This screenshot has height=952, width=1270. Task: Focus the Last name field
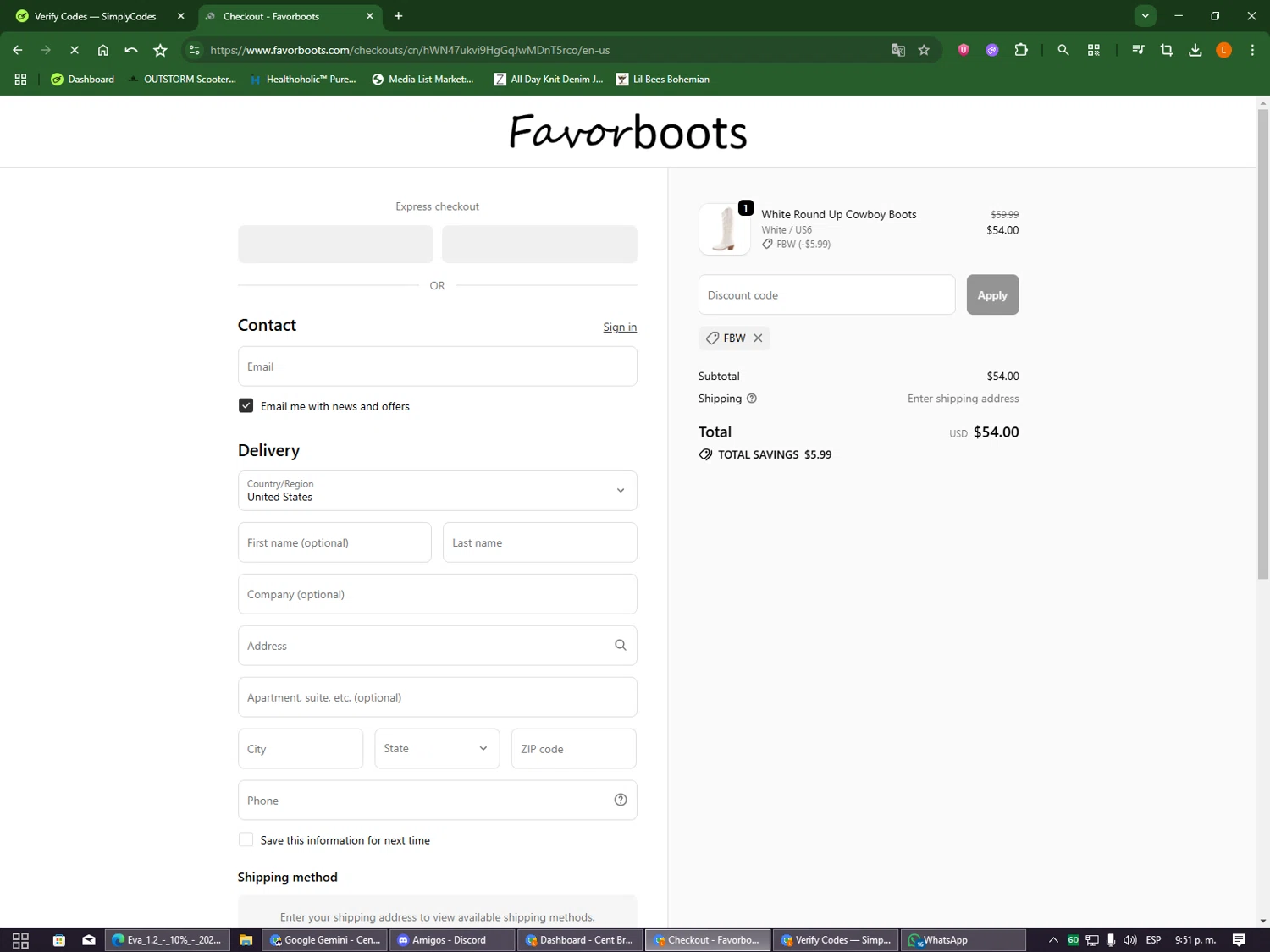539,542
